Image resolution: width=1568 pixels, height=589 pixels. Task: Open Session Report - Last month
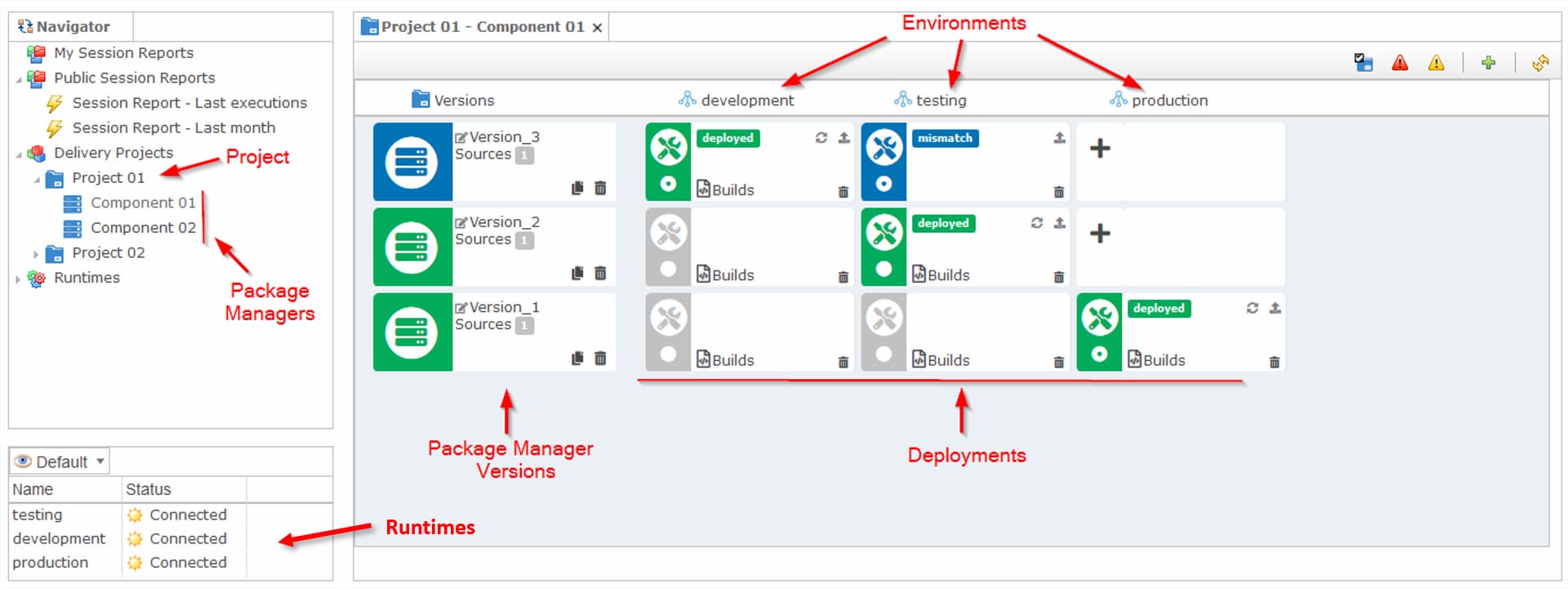(x=173, y=128)
